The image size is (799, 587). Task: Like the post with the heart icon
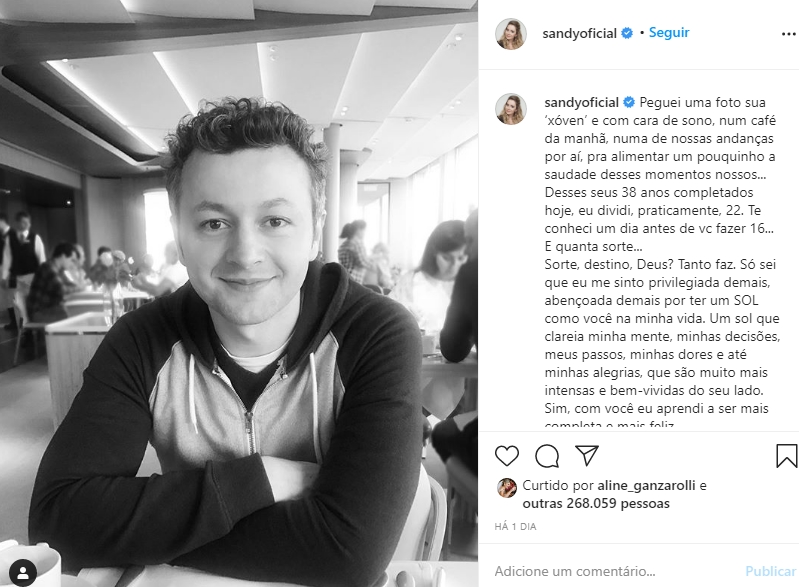507,456
